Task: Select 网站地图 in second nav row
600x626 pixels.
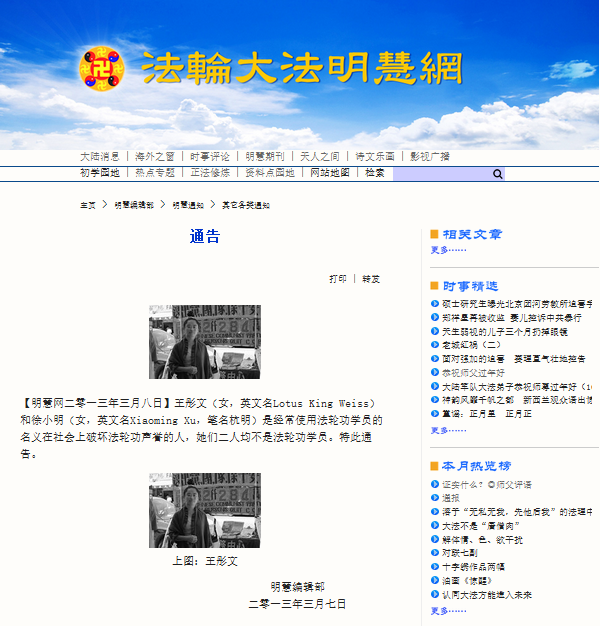Action: pos(330,173)
